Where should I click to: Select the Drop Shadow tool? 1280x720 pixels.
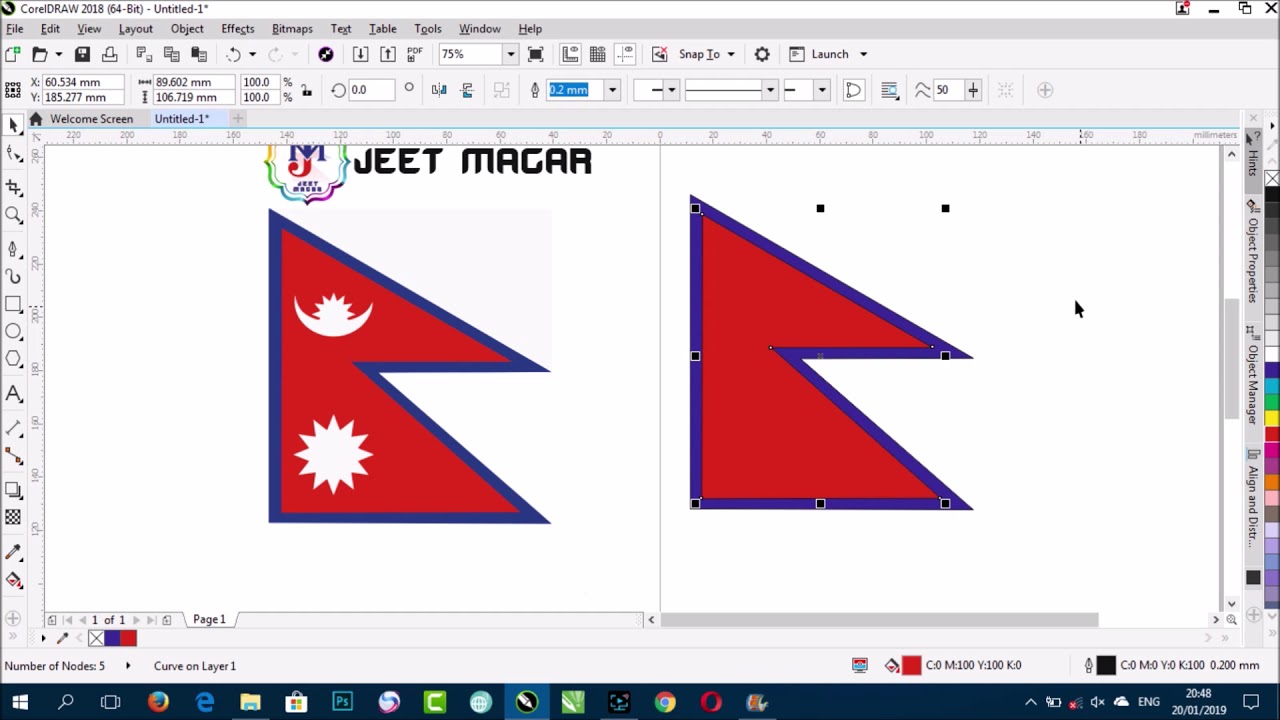tap(14, 490)
